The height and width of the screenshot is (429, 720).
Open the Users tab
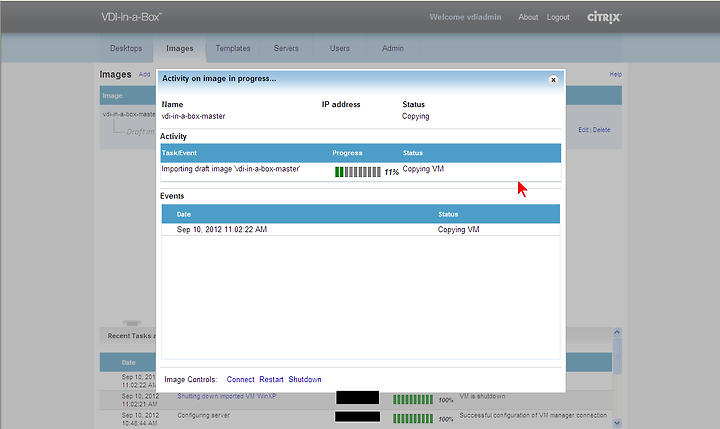click(339, 48)
